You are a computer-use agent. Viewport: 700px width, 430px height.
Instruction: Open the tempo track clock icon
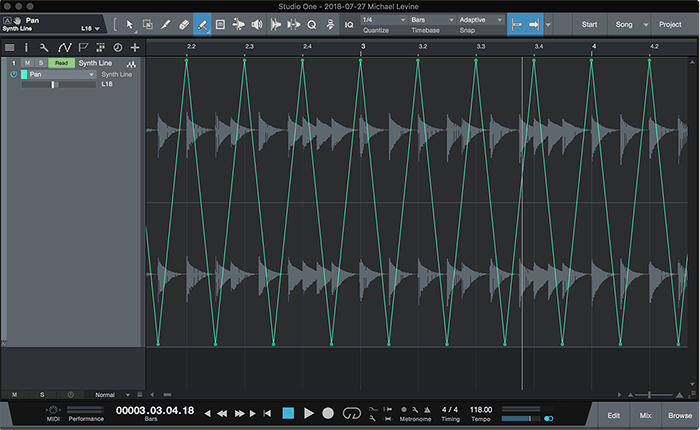pyautogui.click(x=118, y=47)
